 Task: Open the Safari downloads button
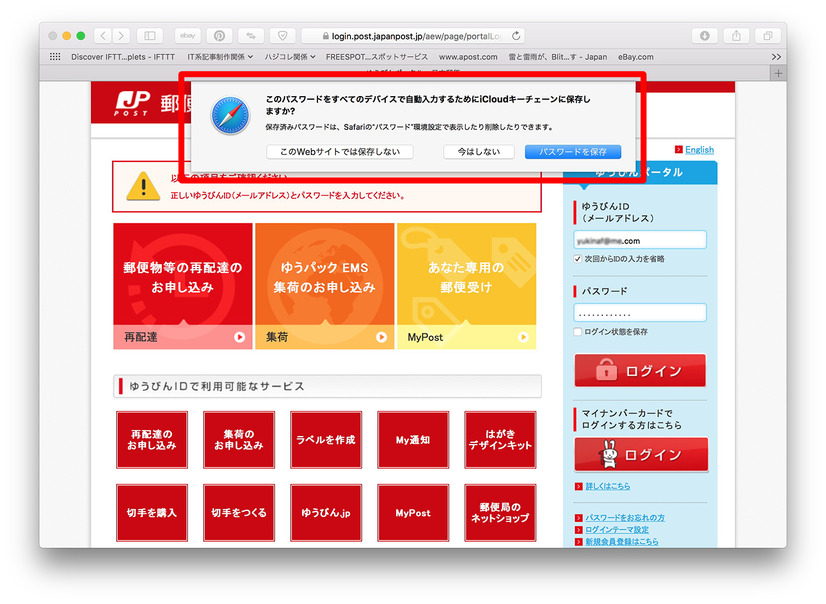pos(704,36)
